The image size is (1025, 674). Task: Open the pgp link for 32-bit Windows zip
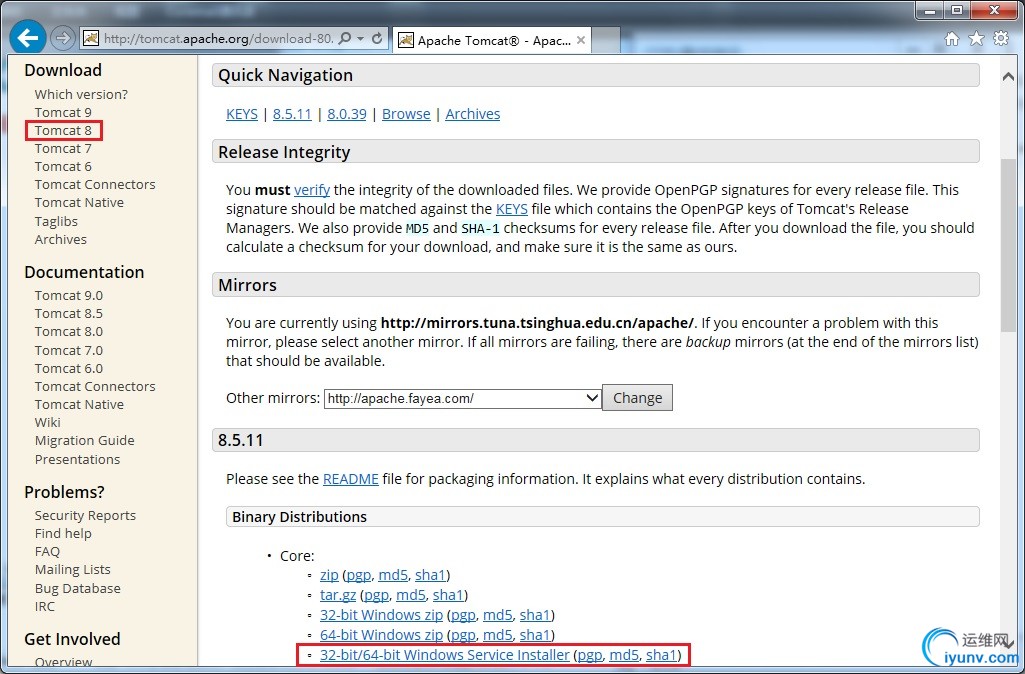click(463, 615)
